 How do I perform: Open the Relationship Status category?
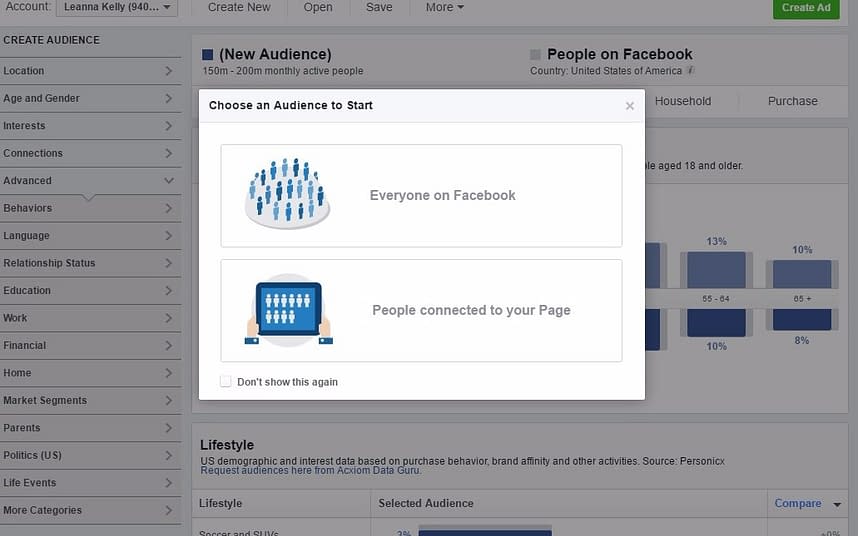pyautogui.click(x=90, y=263)
